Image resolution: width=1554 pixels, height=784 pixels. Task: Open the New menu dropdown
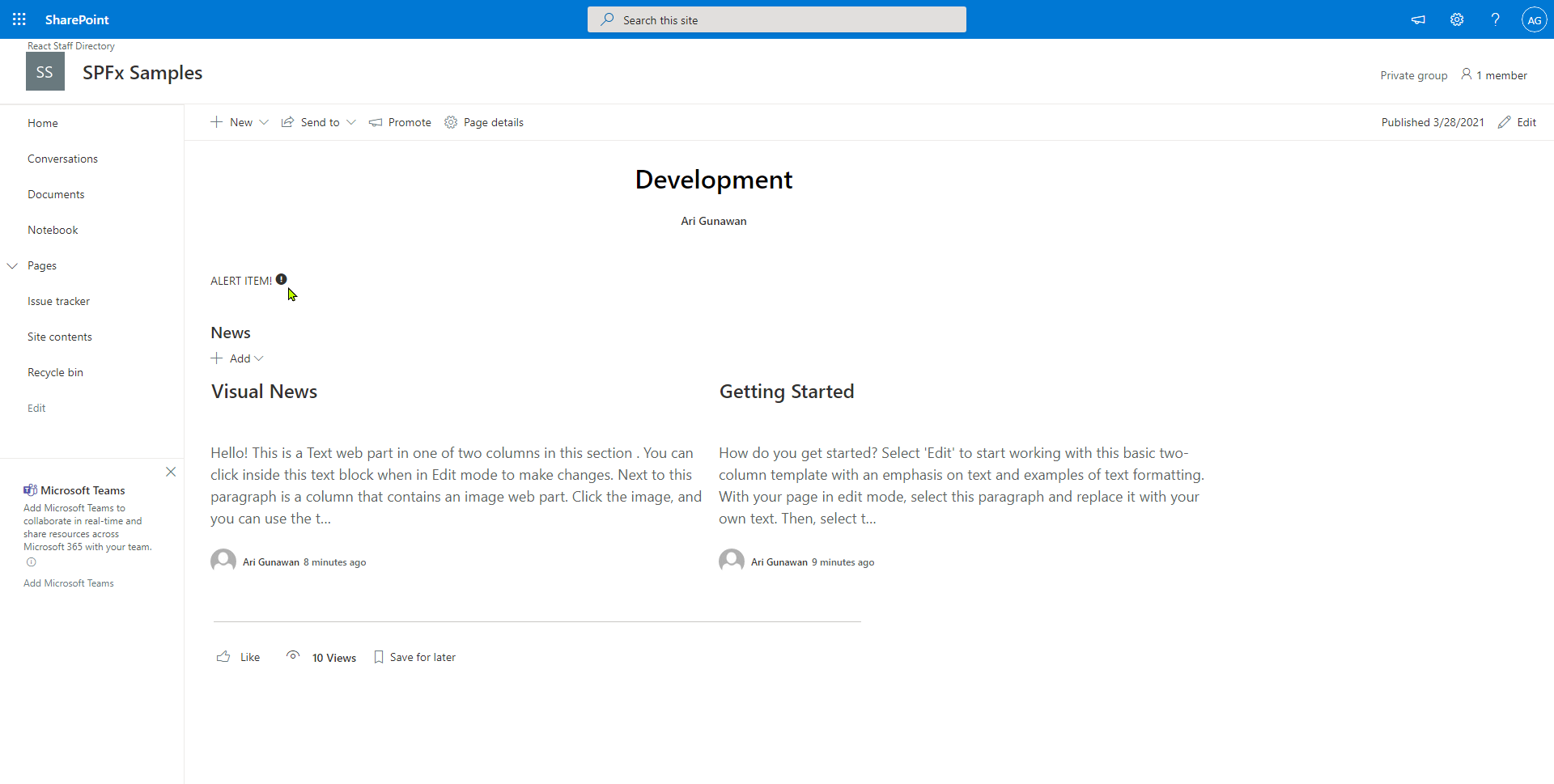click(263, 122)
